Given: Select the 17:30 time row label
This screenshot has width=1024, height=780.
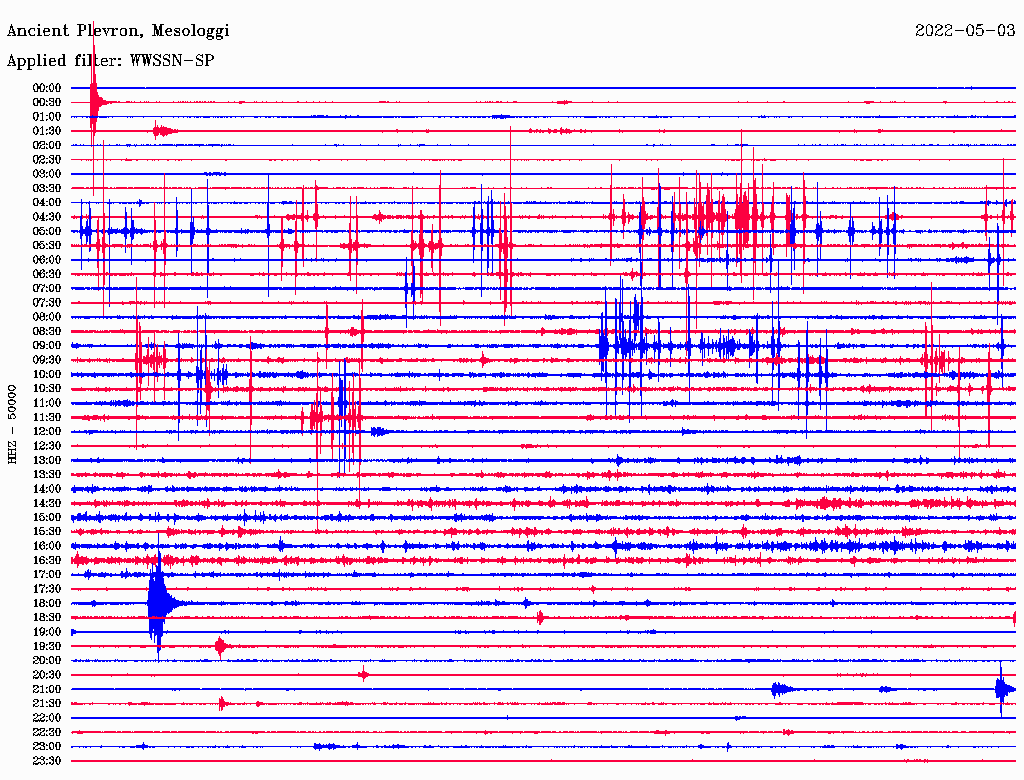Looking at the screenshot, I should (x=47, y=589).
